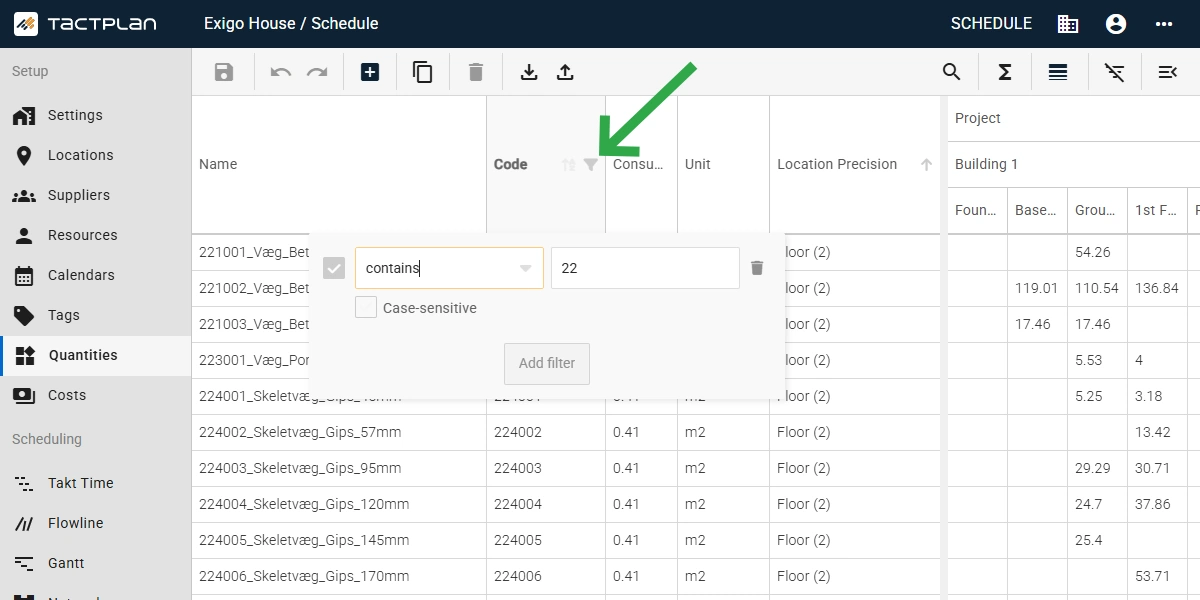Viewport: 1200px width, 600px height.
Task: Click the quantity cell 53.71
Action: pos(1157,576)
